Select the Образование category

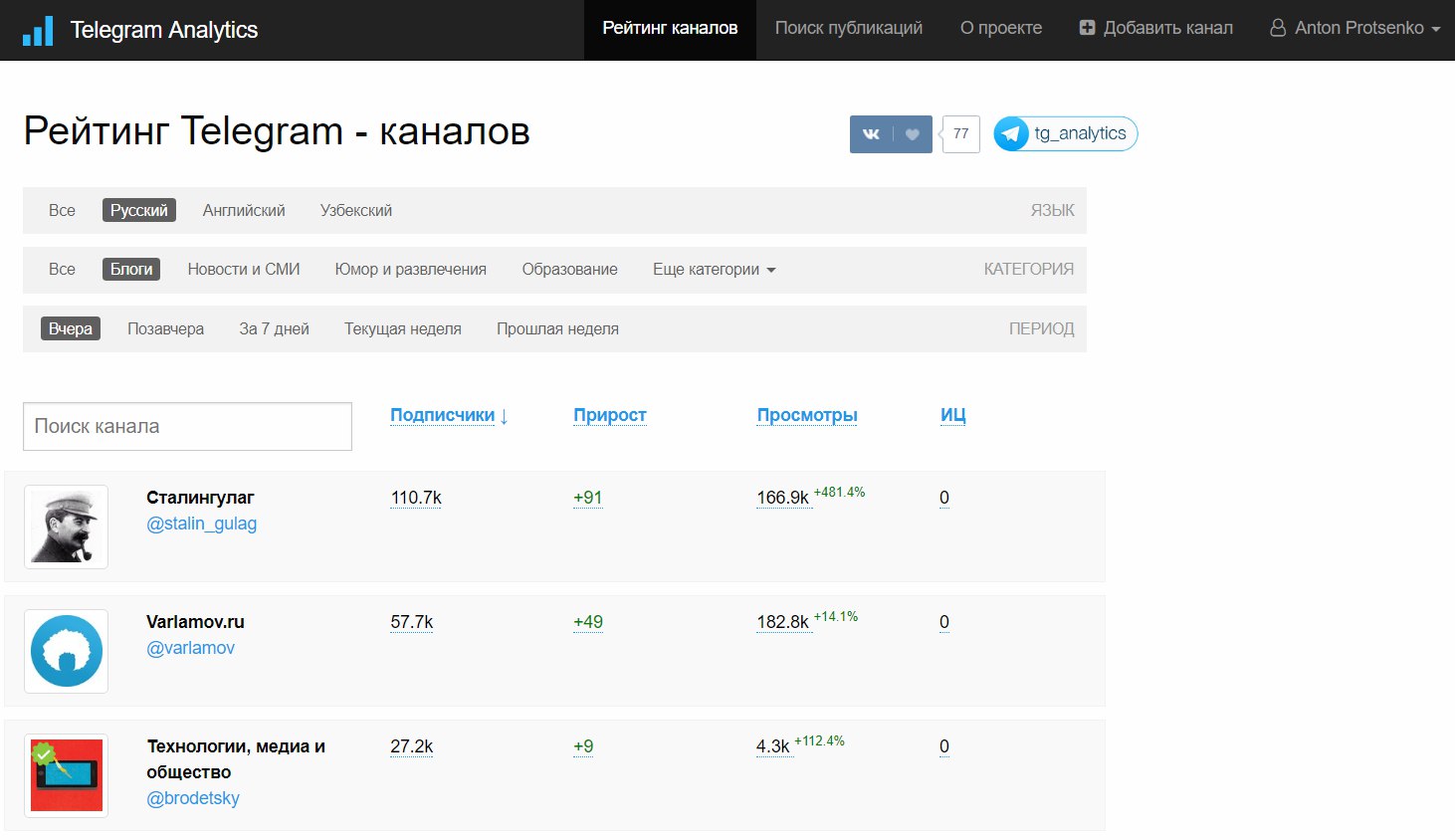pos(570,270)
